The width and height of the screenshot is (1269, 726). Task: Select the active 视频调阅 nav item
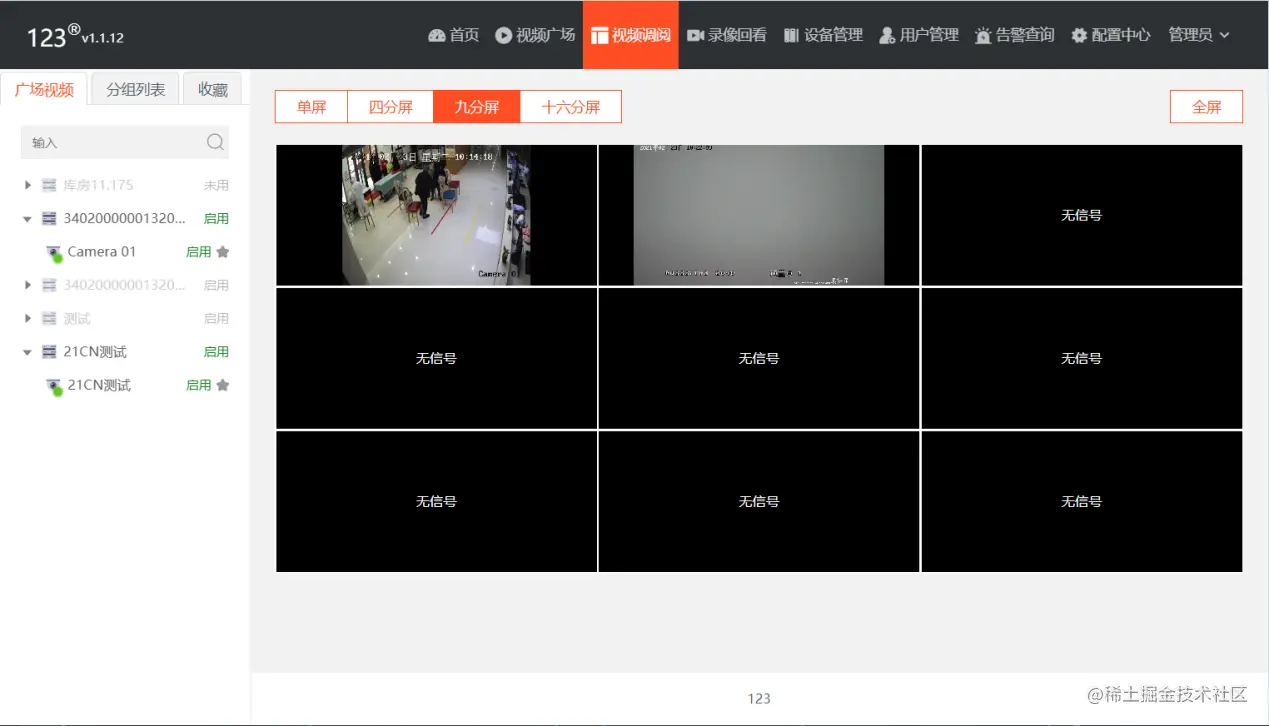coord(630,35)
